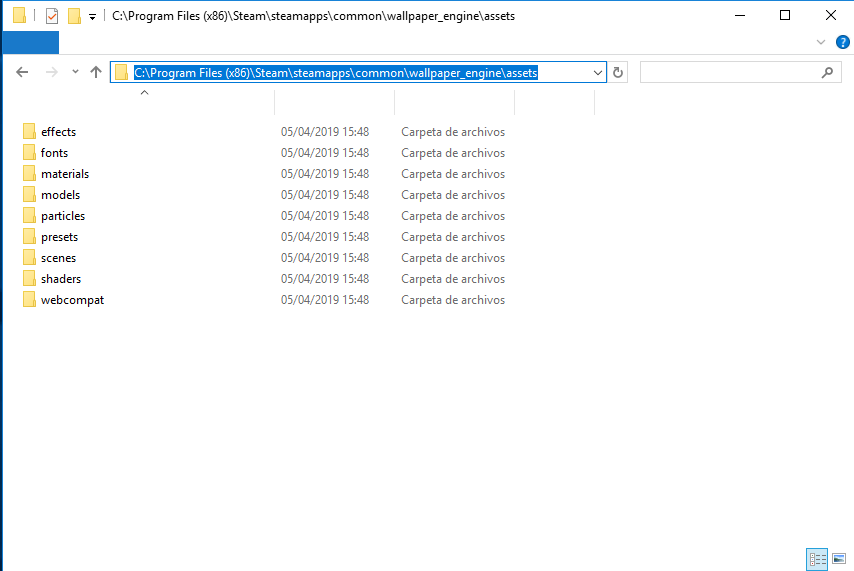Click the 'particles' folder name
This screenshot has height=571, width=854.
coord(63,216)
